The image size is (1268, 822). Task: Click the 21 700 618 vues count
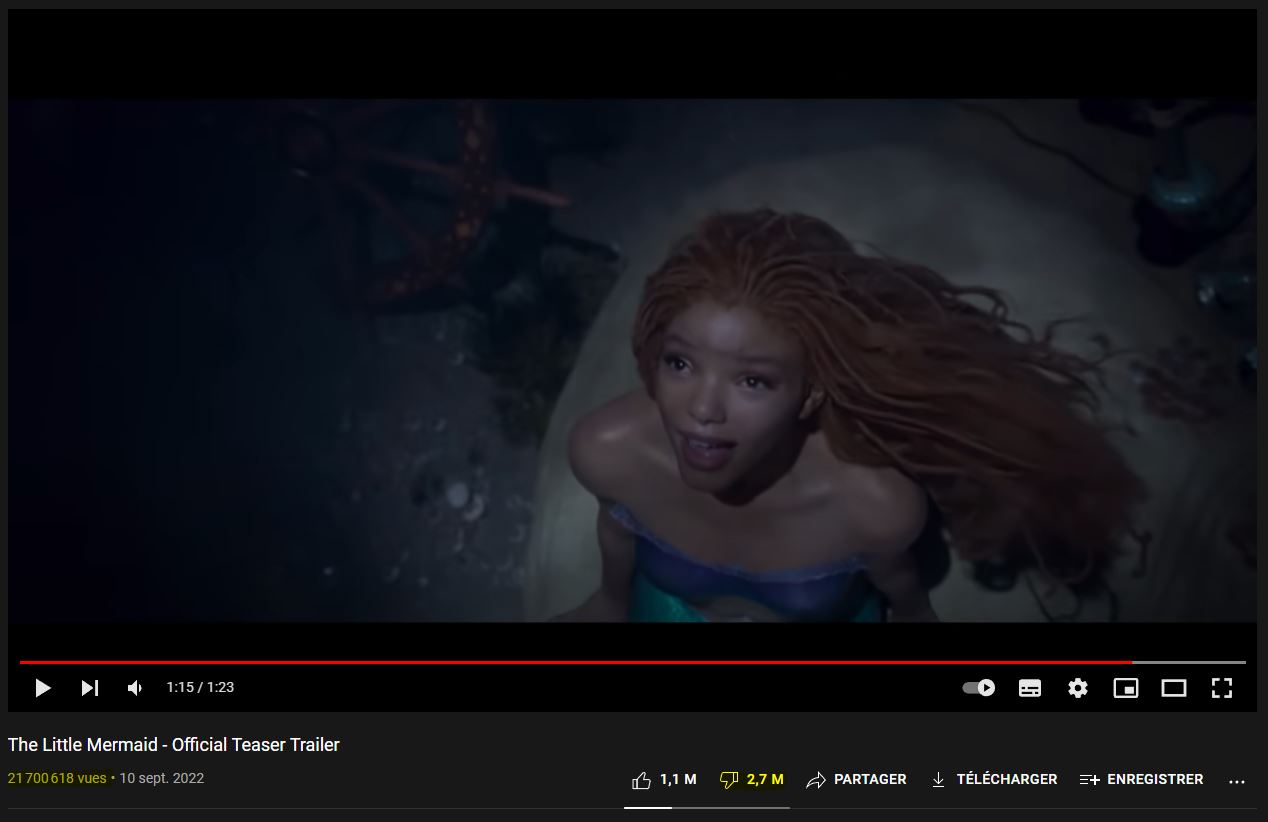coord(57,778)
